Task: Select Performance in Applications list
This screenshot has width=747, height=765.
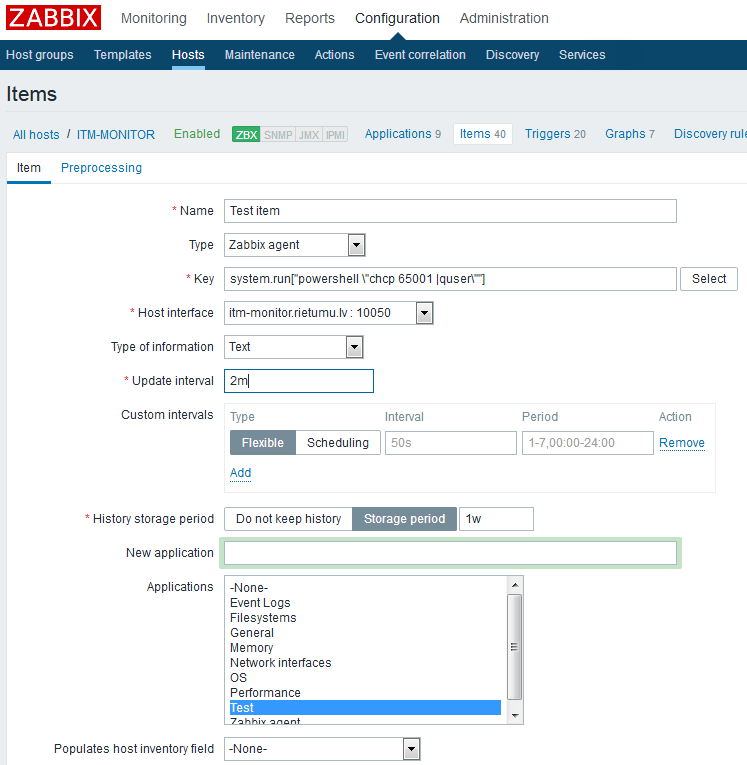Action: (365, 693)
